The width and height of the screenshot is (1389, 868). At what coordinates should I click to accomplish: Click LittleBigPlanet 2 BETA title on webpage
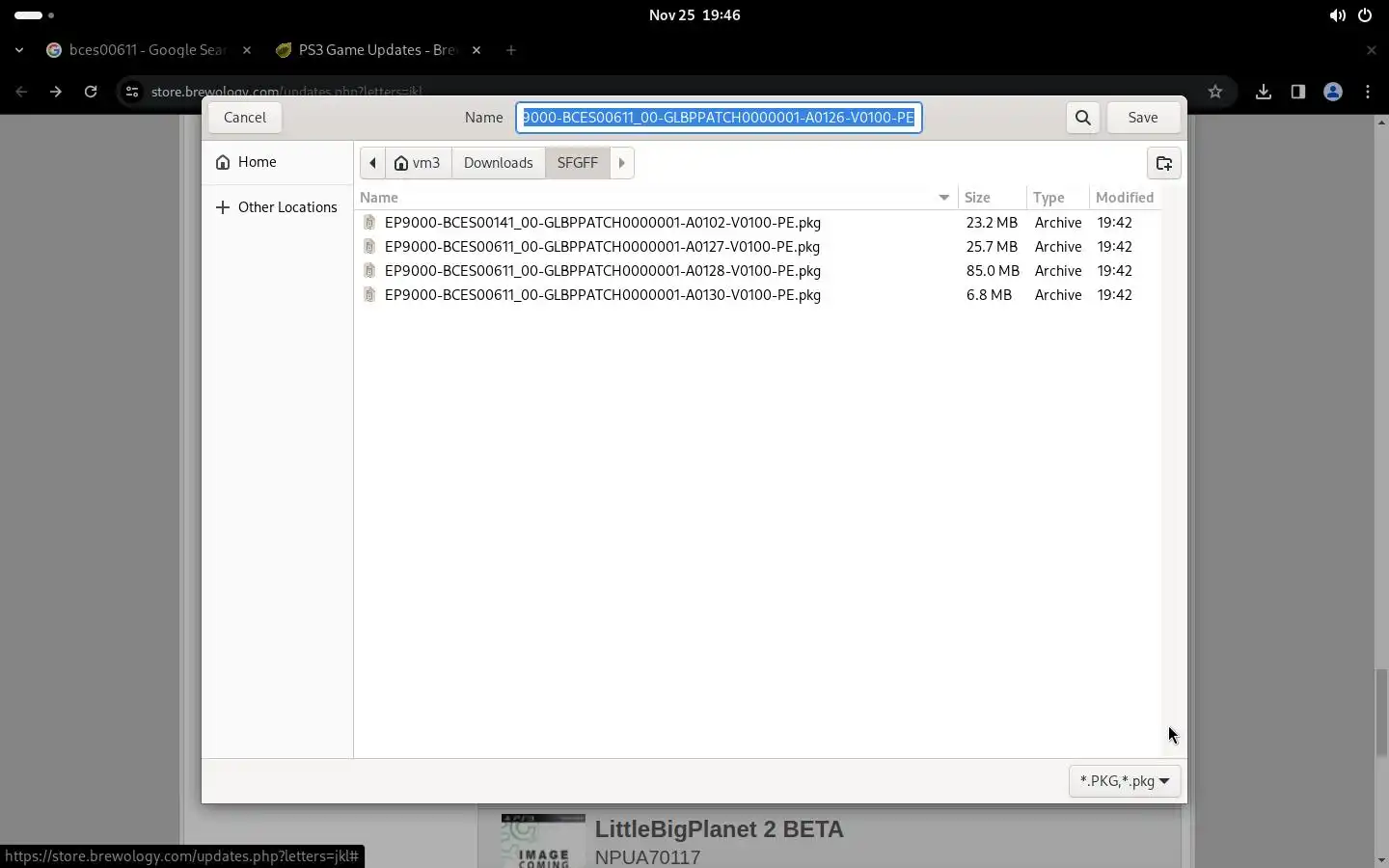coord(719,829)
